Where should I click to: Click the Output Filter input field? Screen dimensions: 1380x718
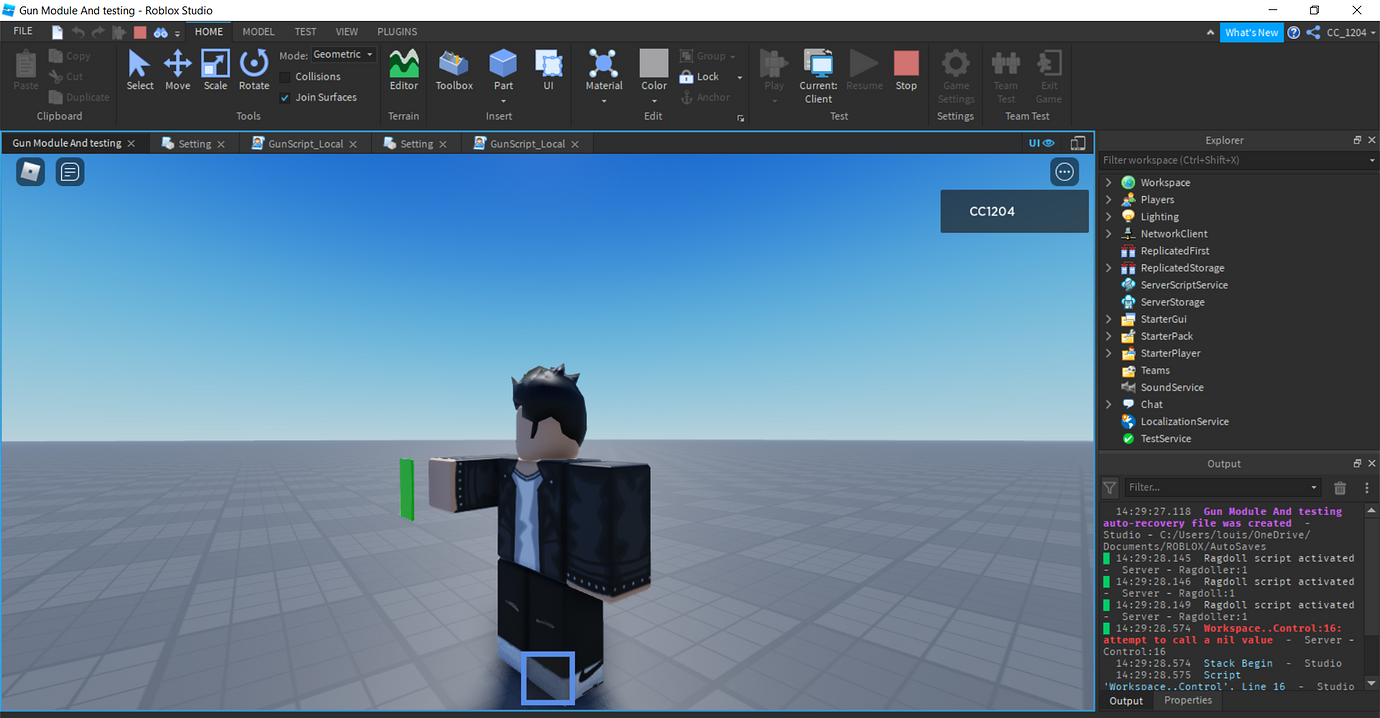(x=1221, y=488)
